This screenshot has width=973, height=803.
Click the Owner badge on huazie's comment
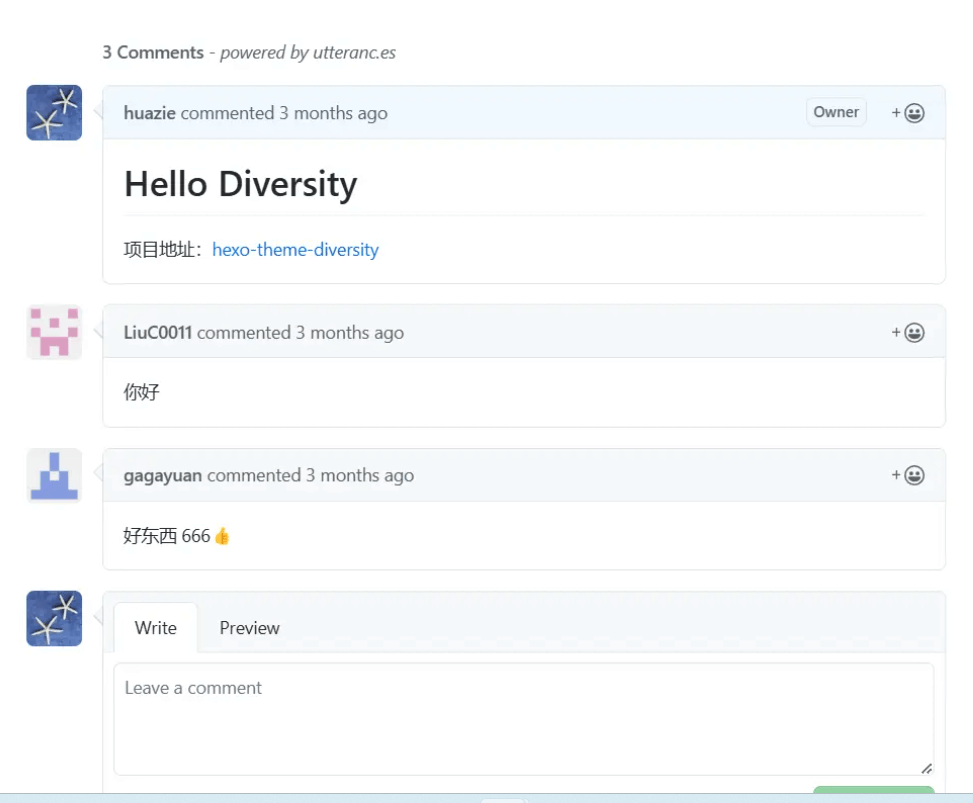(836, 112)
